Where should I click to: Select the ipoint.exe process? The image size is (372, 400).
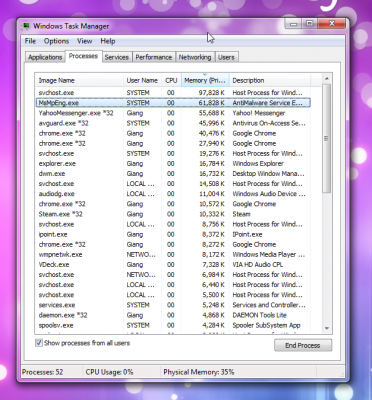[173, 234]
